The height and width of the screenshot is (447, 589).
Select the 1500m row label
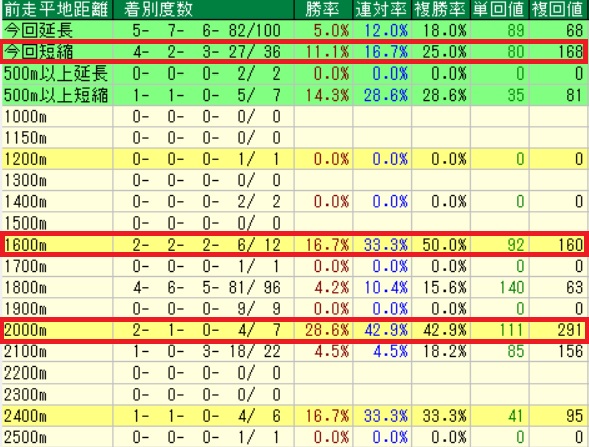tap(25, 224)
